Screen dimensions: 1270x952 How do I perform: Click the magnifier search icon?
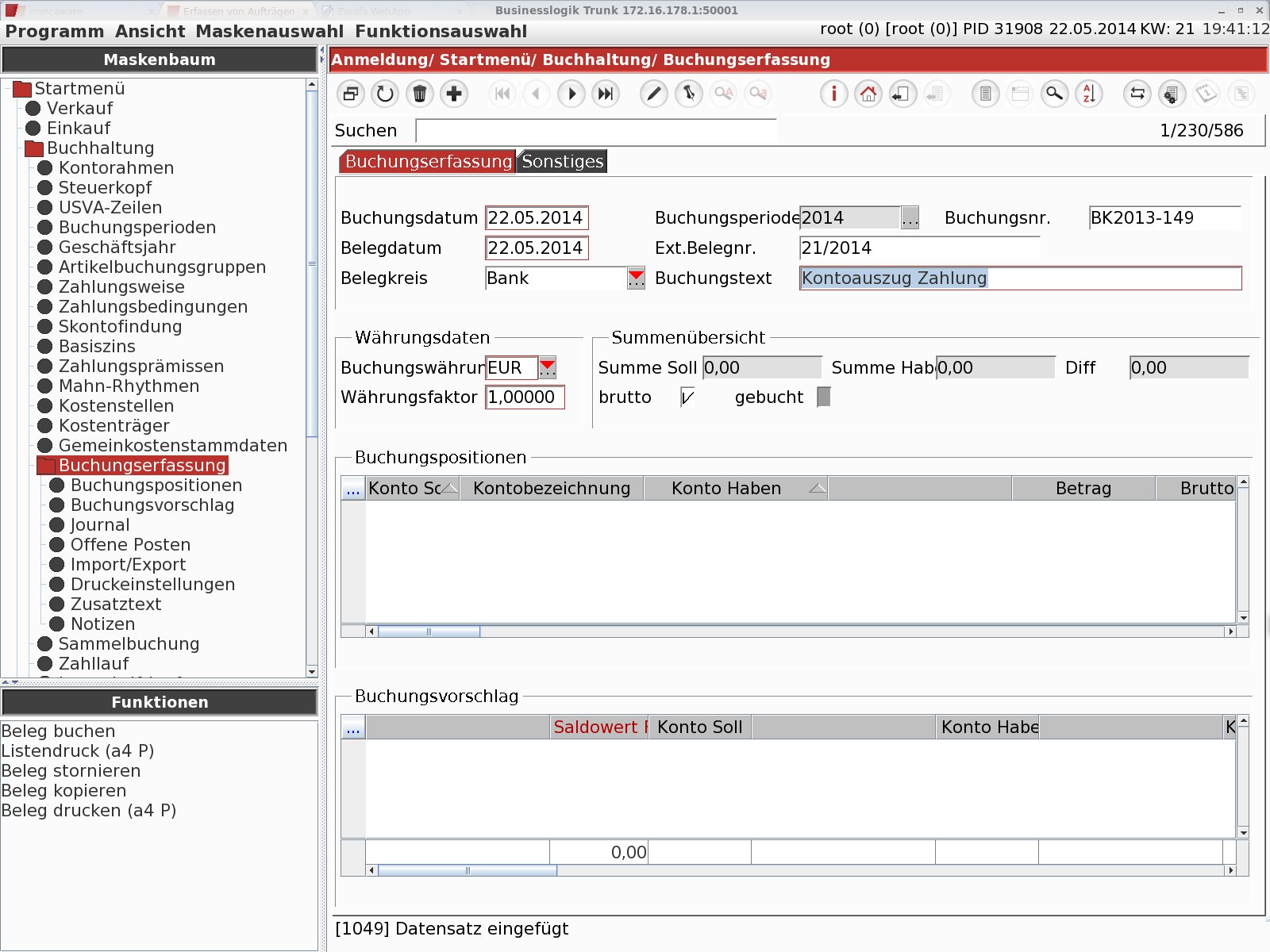click(x=1054, y=94)
